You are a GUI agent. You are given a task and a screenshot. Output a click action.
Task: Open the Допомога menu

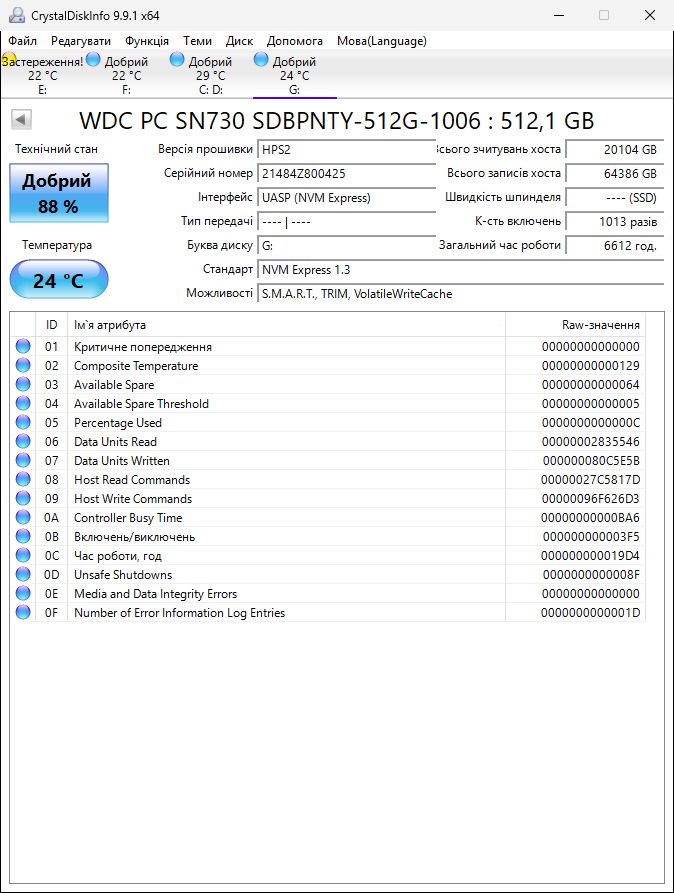coord(295,41)
